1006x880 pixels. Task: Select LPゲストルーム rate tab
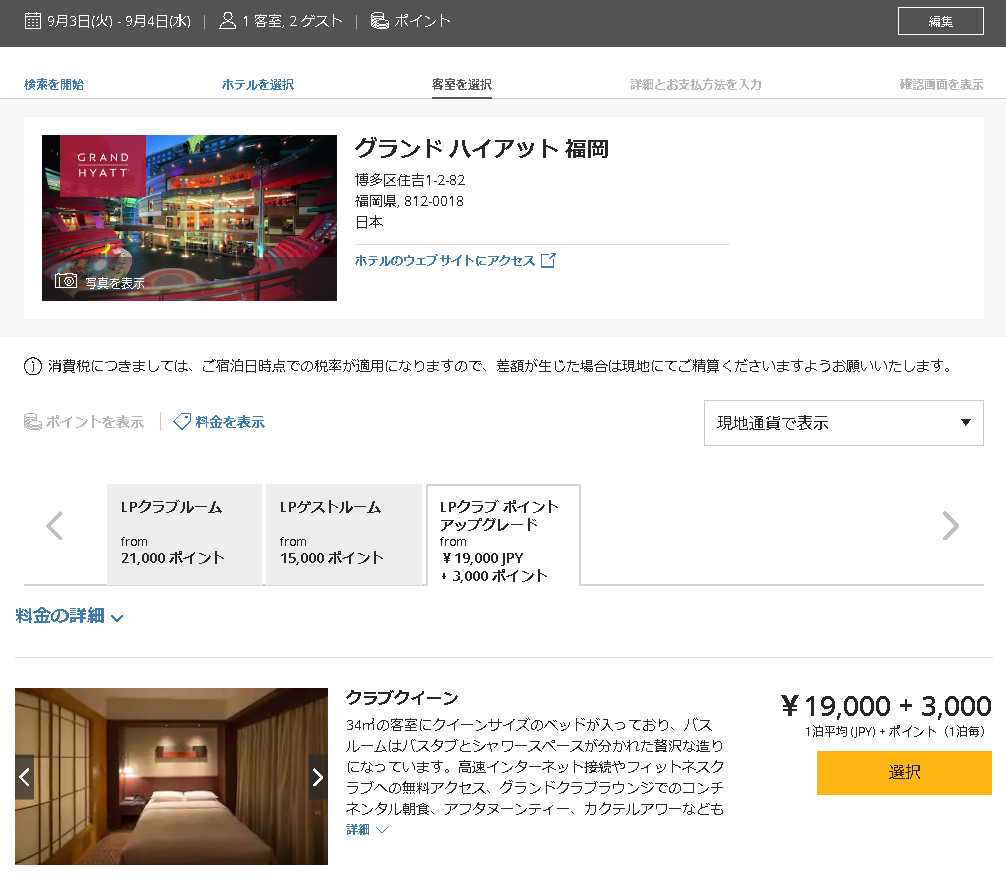pos(343,534)
